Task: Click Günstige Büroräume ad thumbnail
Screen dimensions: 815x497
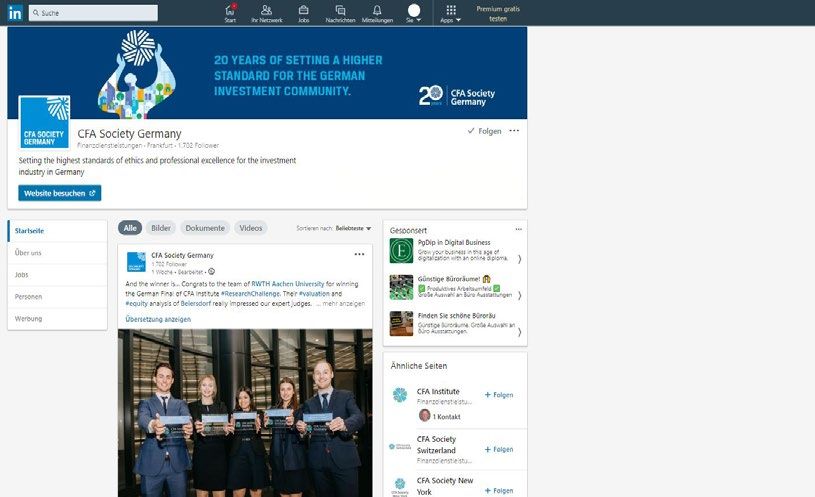Action: pos(401,287)
